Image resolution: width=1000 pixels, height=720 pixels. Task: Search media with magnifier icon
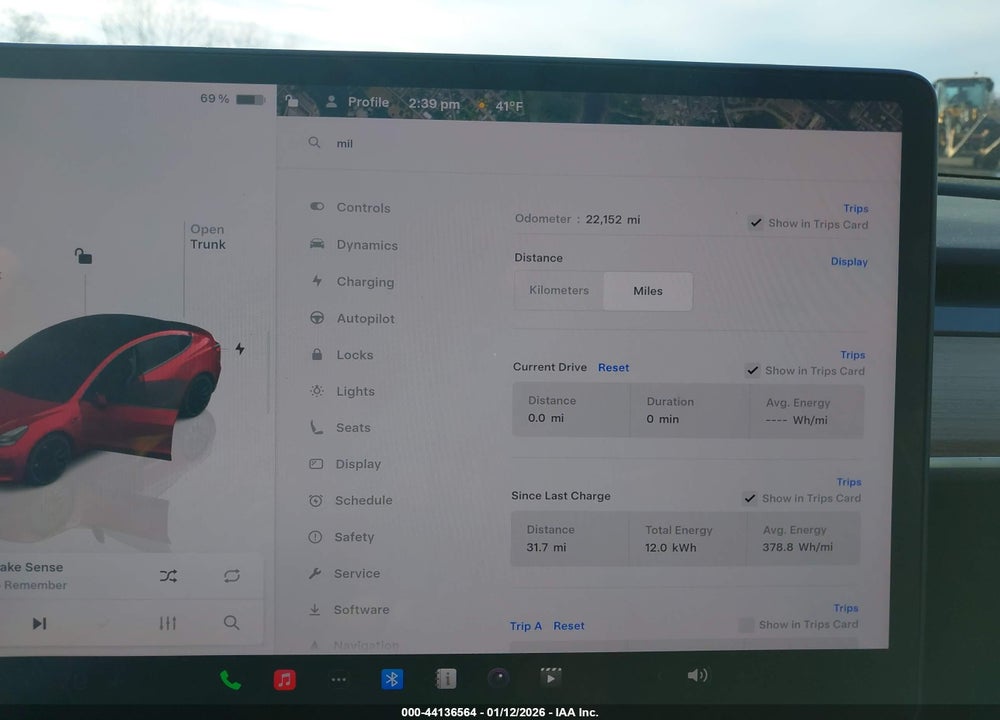232,622
